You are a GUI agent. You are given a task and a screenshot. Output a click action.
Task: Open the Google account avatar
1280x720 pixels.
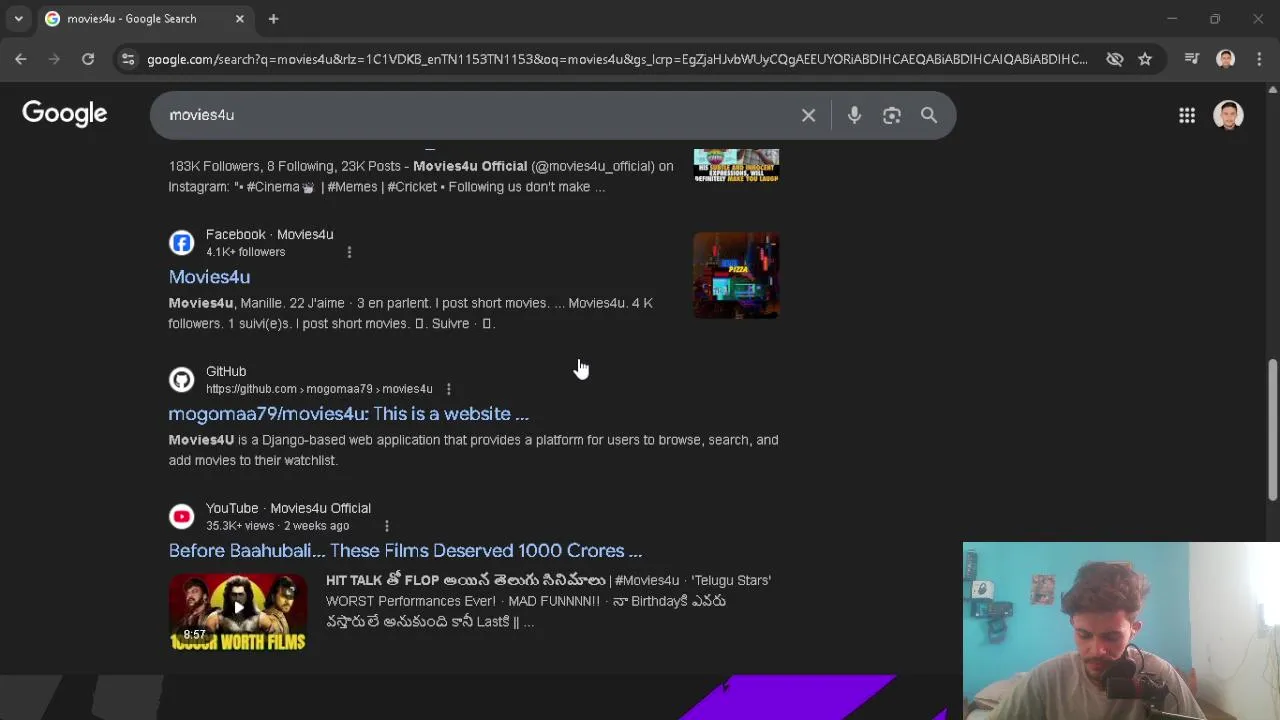point(1228,115)
